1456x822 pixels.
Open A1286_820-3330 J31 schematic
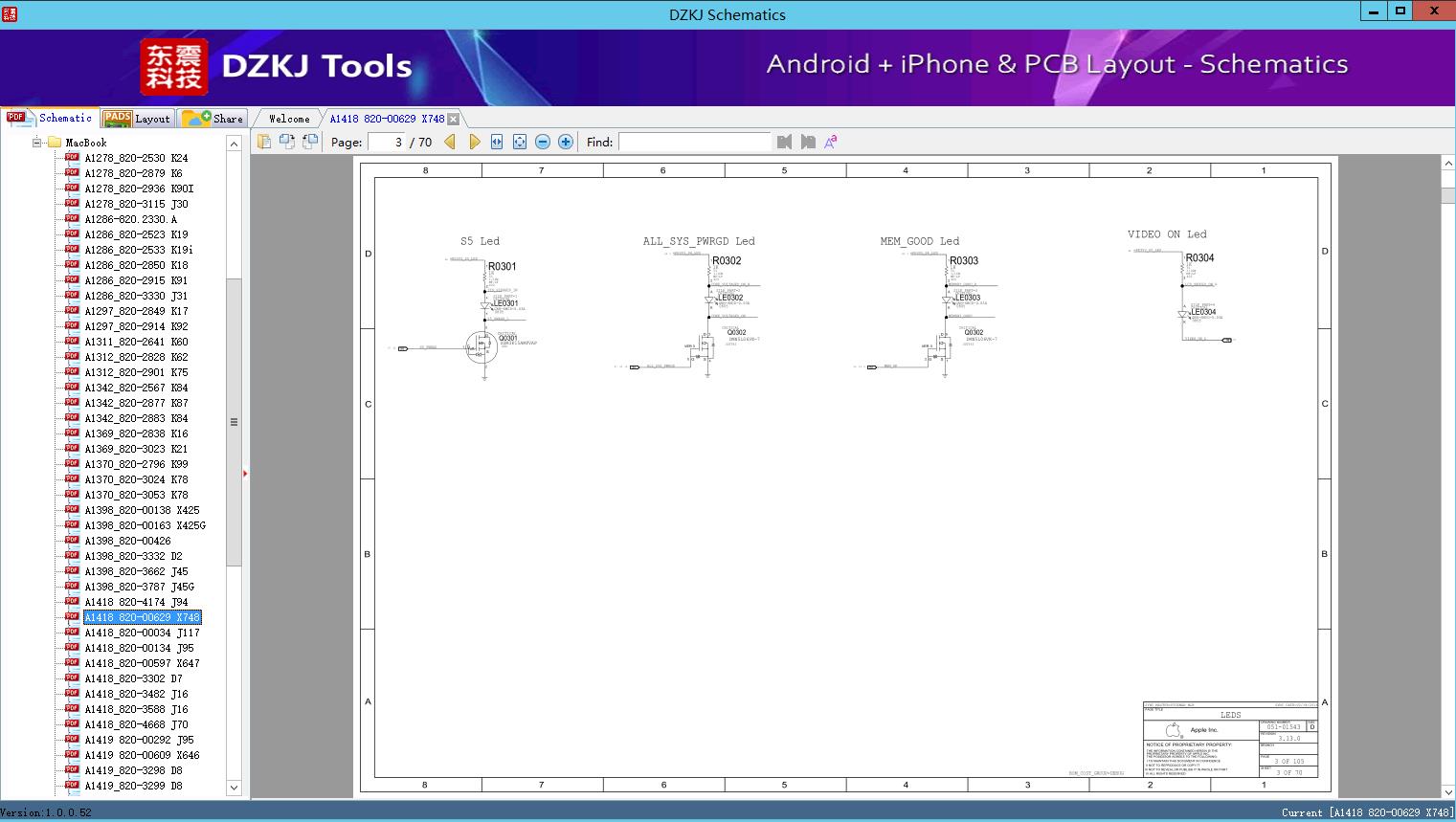(x=136, y=296)
